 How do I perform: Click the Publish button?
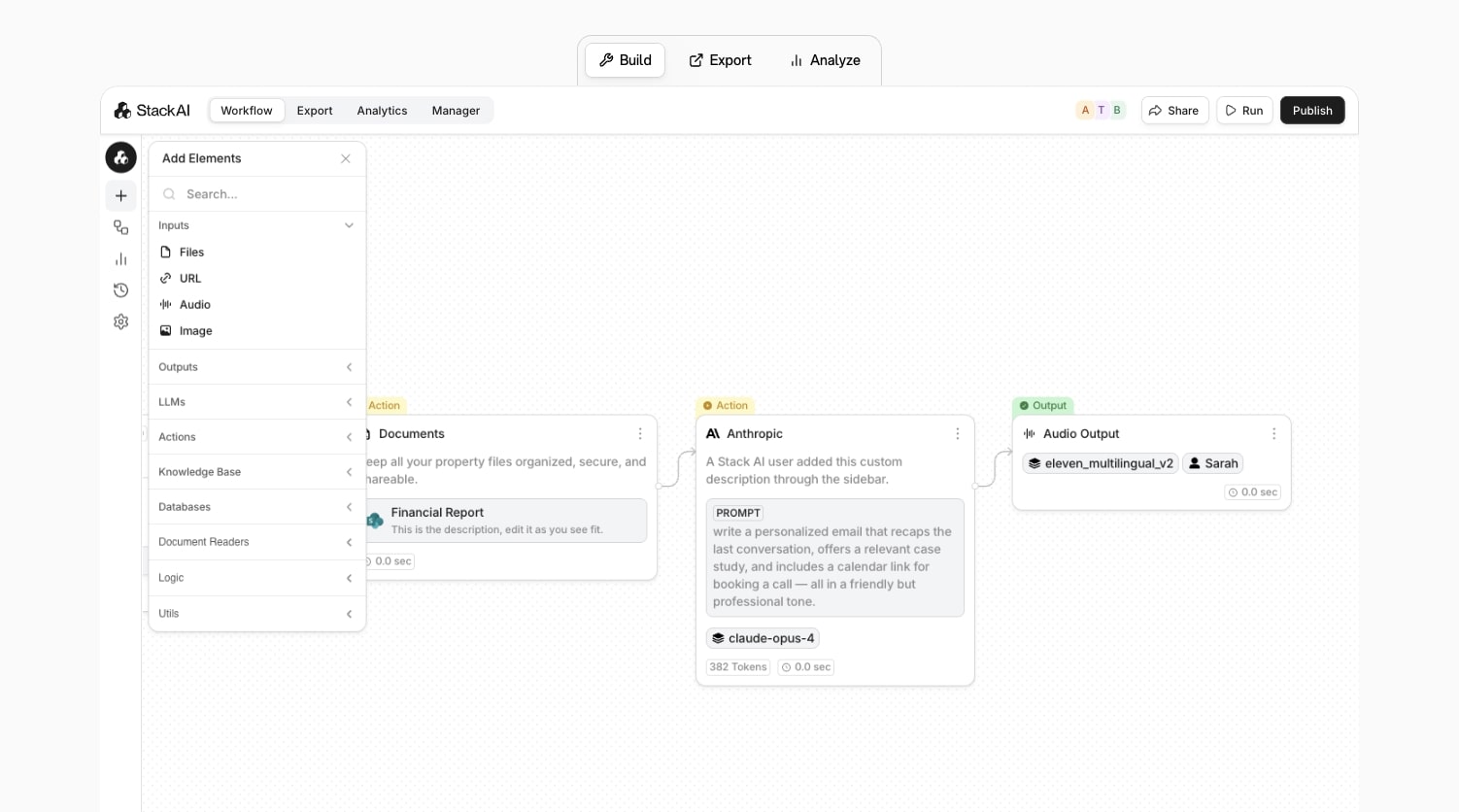1312,111
